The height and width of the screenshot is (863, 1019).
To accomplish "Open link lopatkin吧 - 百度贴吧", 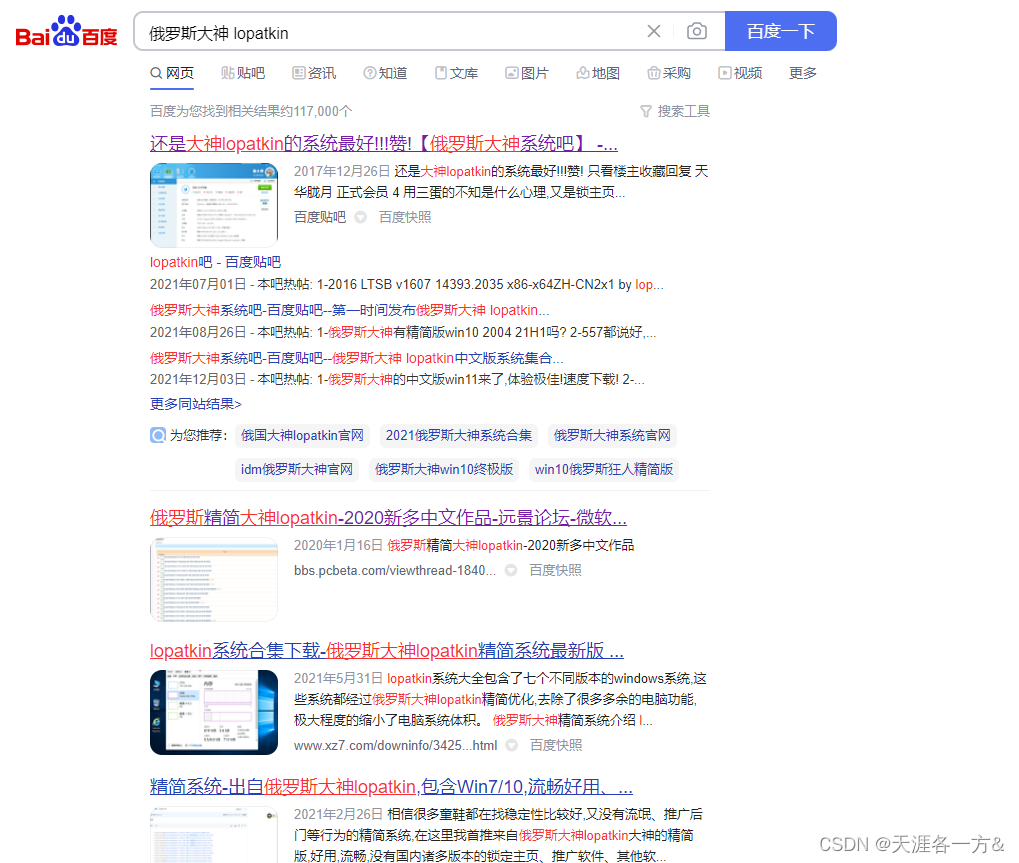I will (x=215, y=262).
